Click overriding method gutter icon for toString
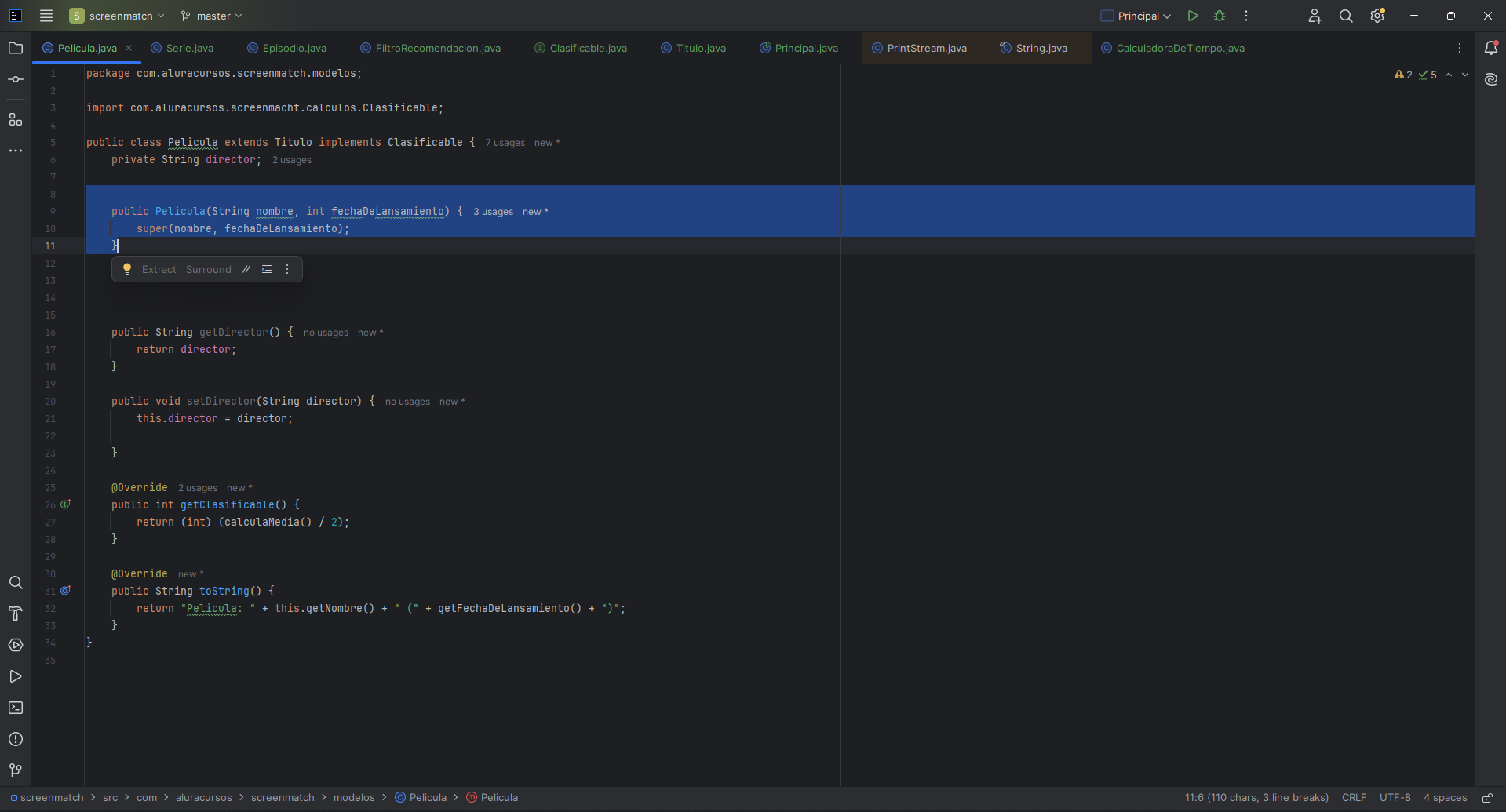This screenshot has height=812, width=1506. [66, 591]
